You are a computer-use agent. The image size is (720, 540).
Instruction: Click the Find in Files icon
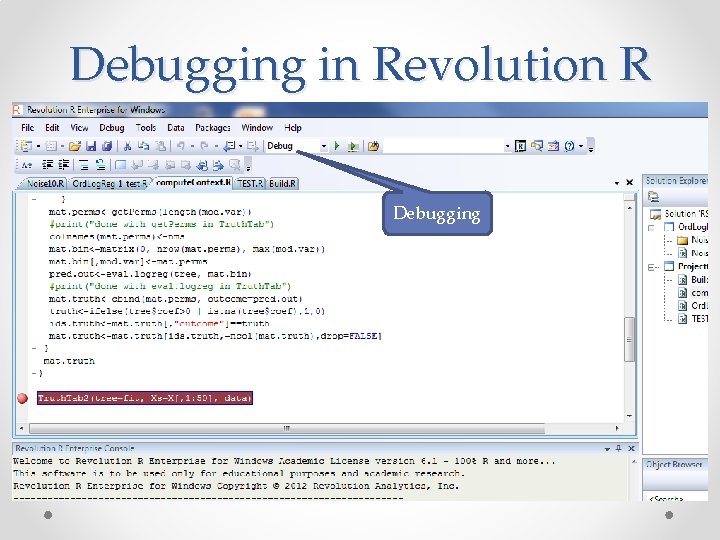tap(373, 146)
